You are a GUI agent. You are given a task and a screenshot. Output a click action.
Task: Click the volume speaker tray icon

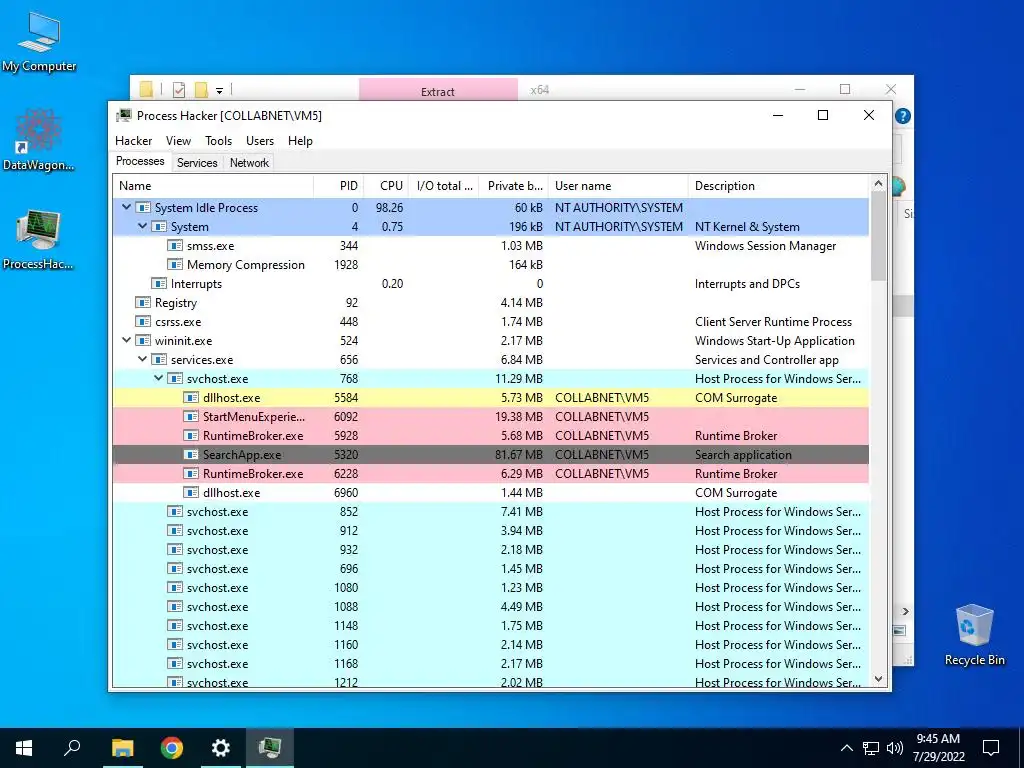[x=895, y=748]
